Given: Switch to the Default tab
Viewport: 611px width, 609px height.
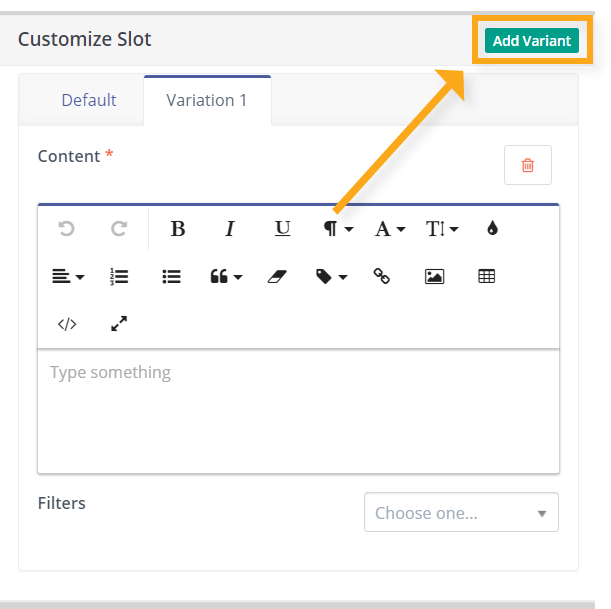Looking at the screenshot, I should (89, 100).
